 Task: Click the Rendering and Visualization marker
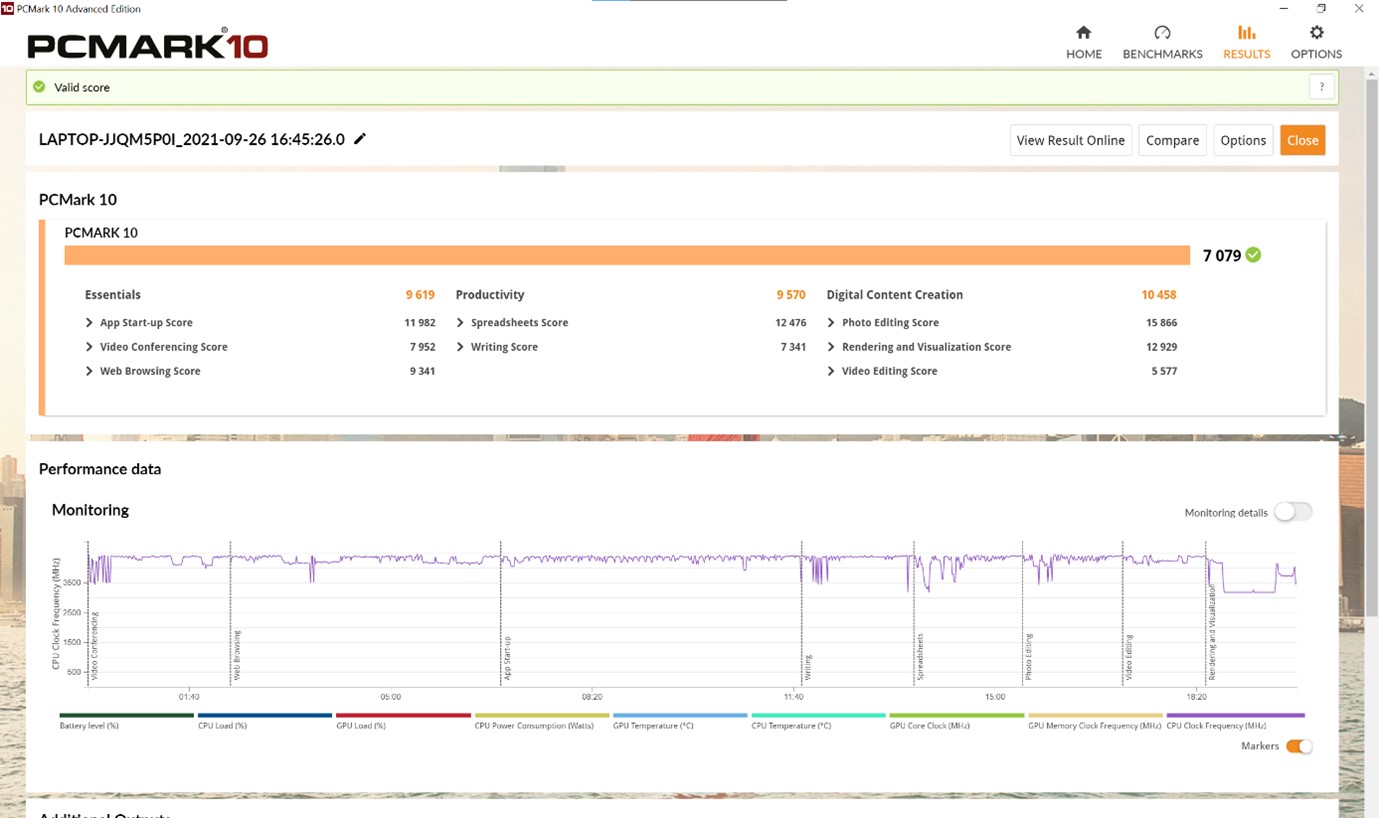coord(1212,634)
